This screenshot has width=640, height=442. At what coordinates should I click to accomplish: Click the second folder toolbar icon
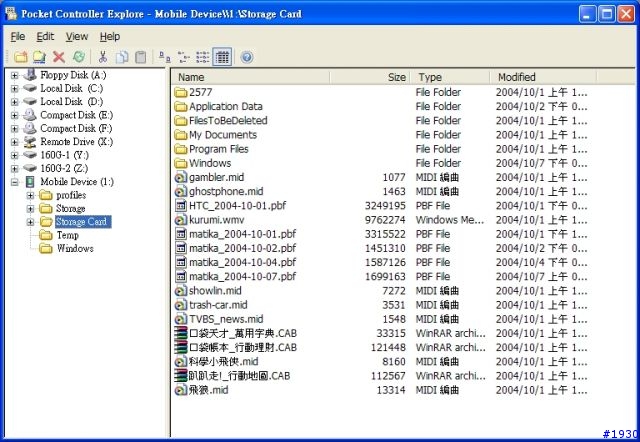(x=39, y=57)
